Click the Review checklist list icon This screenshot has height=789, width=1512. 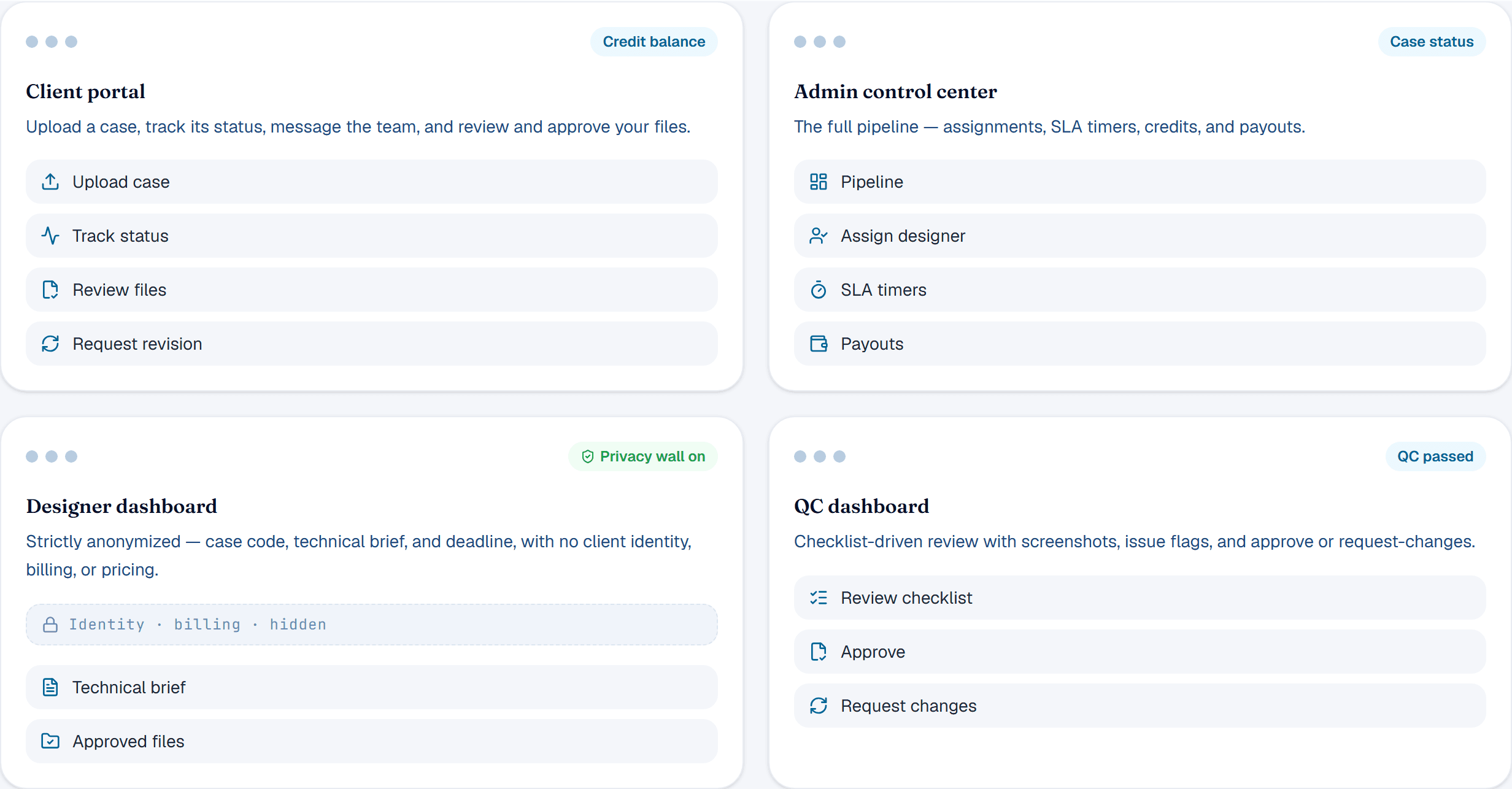click(819, 598)
